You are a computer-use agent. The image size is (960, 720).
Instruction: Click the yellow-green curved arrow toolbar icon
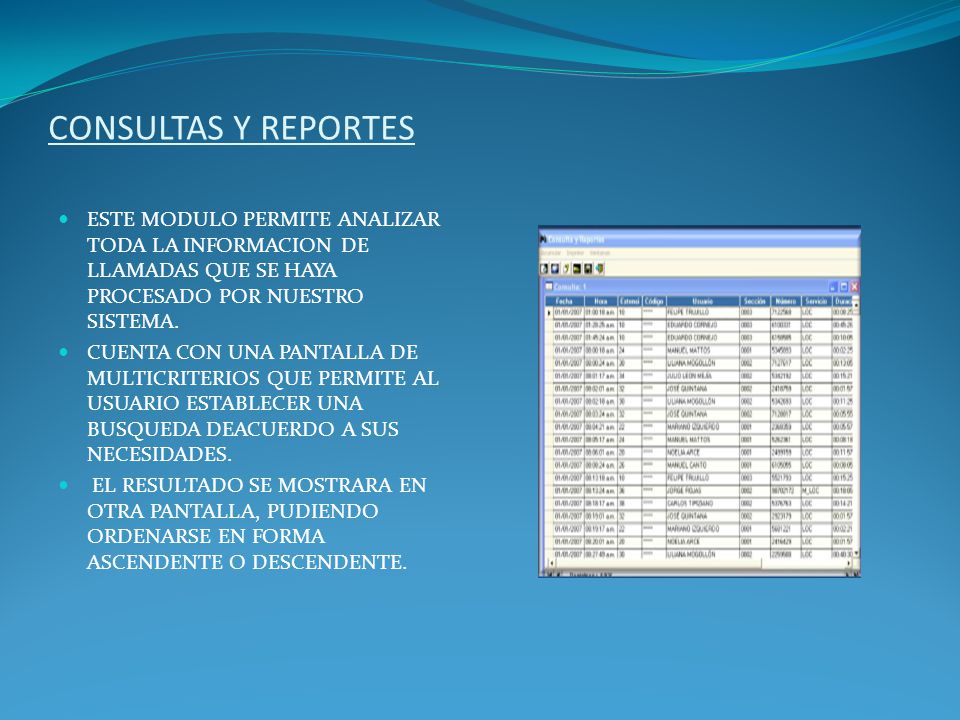pyautogui.click(x=566, y=269)
